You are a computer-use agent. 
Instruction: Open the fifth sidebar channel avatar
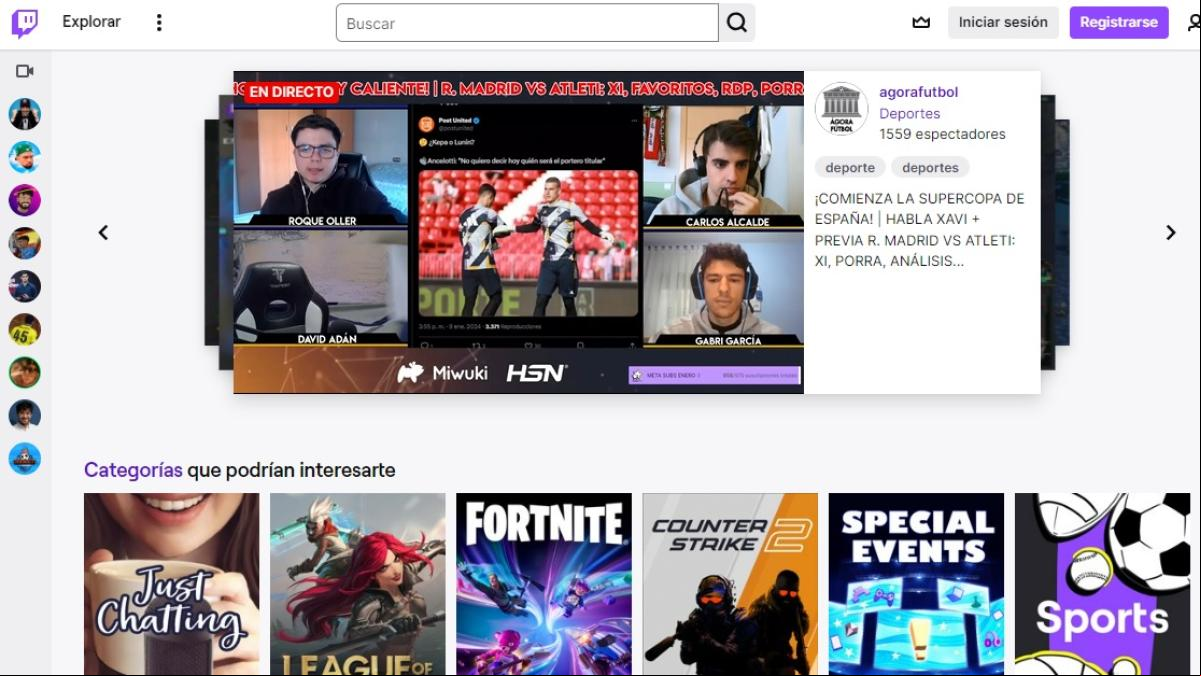coord(25,286)
